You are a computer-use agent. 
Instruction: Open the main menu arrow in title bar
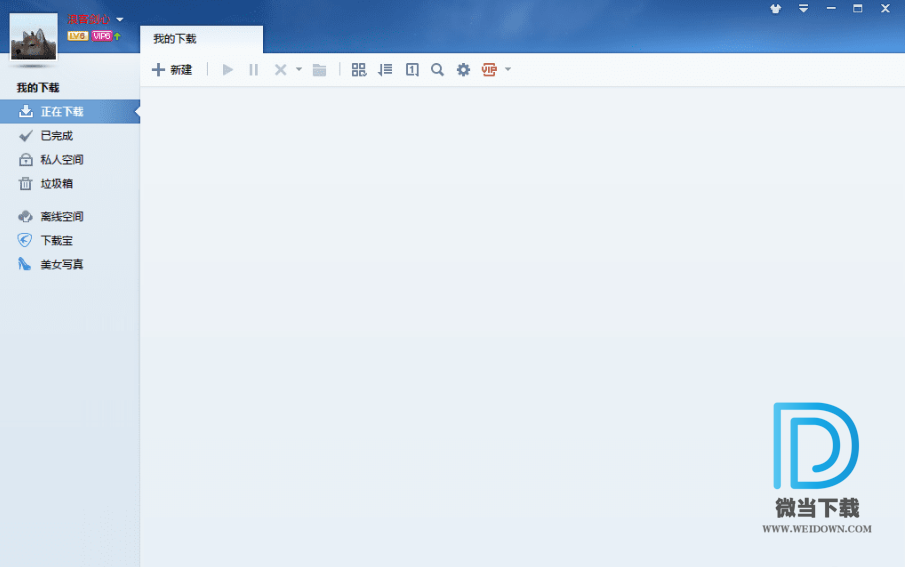click(x=803, y=9)
